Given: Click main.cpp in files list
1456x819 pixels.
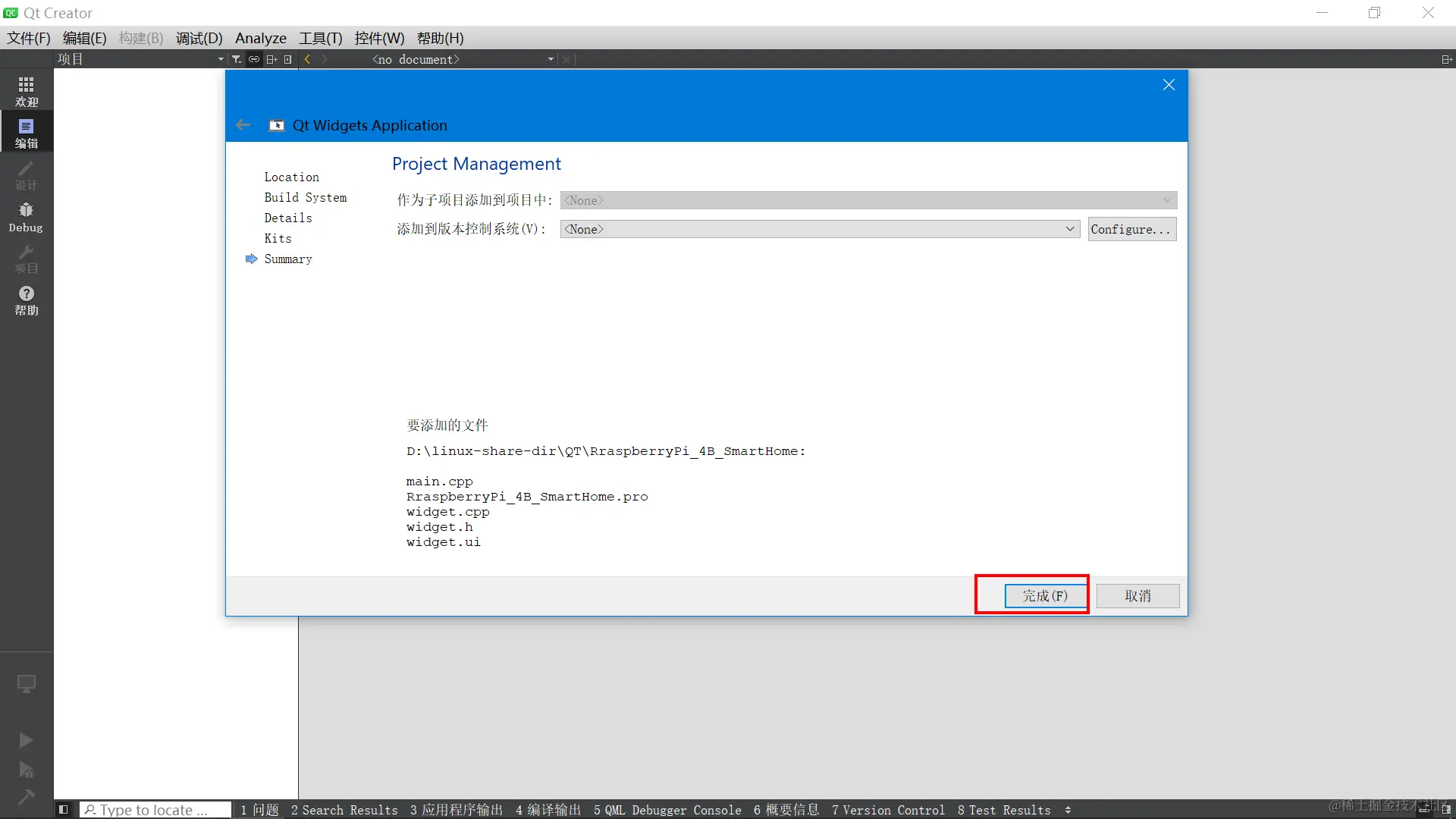Looking at the screenshot, I should 439,482.
